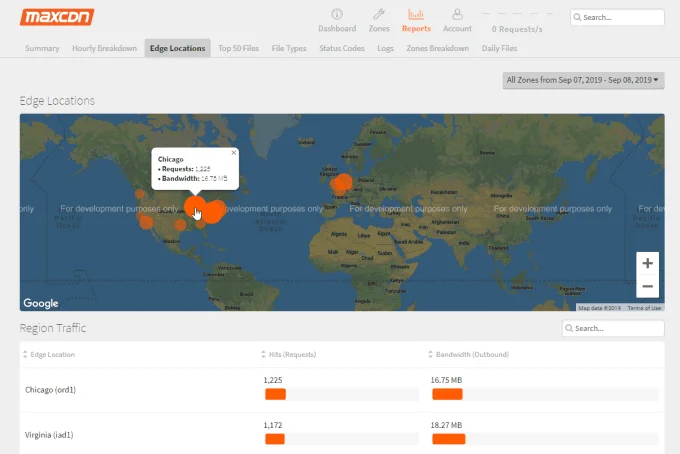
Task: Open the date range zones dropdown
Action: pyautogui.click(x=584, y=80)
